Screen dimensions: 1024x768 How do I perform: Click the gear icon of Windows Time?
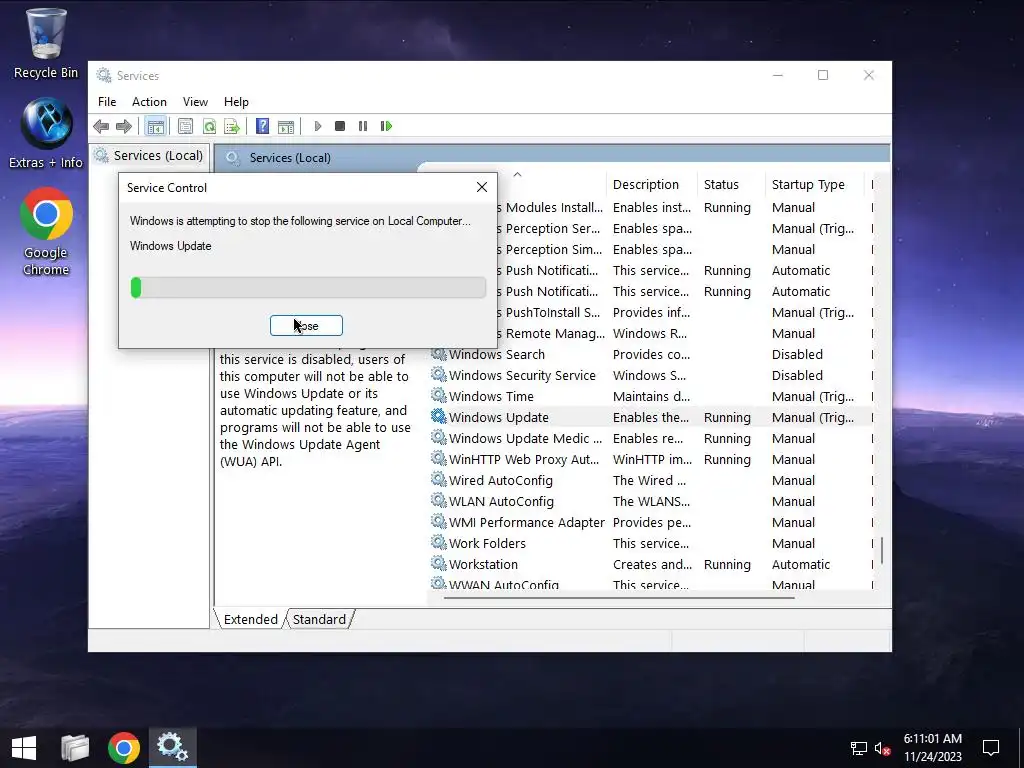tap(439, 396)
